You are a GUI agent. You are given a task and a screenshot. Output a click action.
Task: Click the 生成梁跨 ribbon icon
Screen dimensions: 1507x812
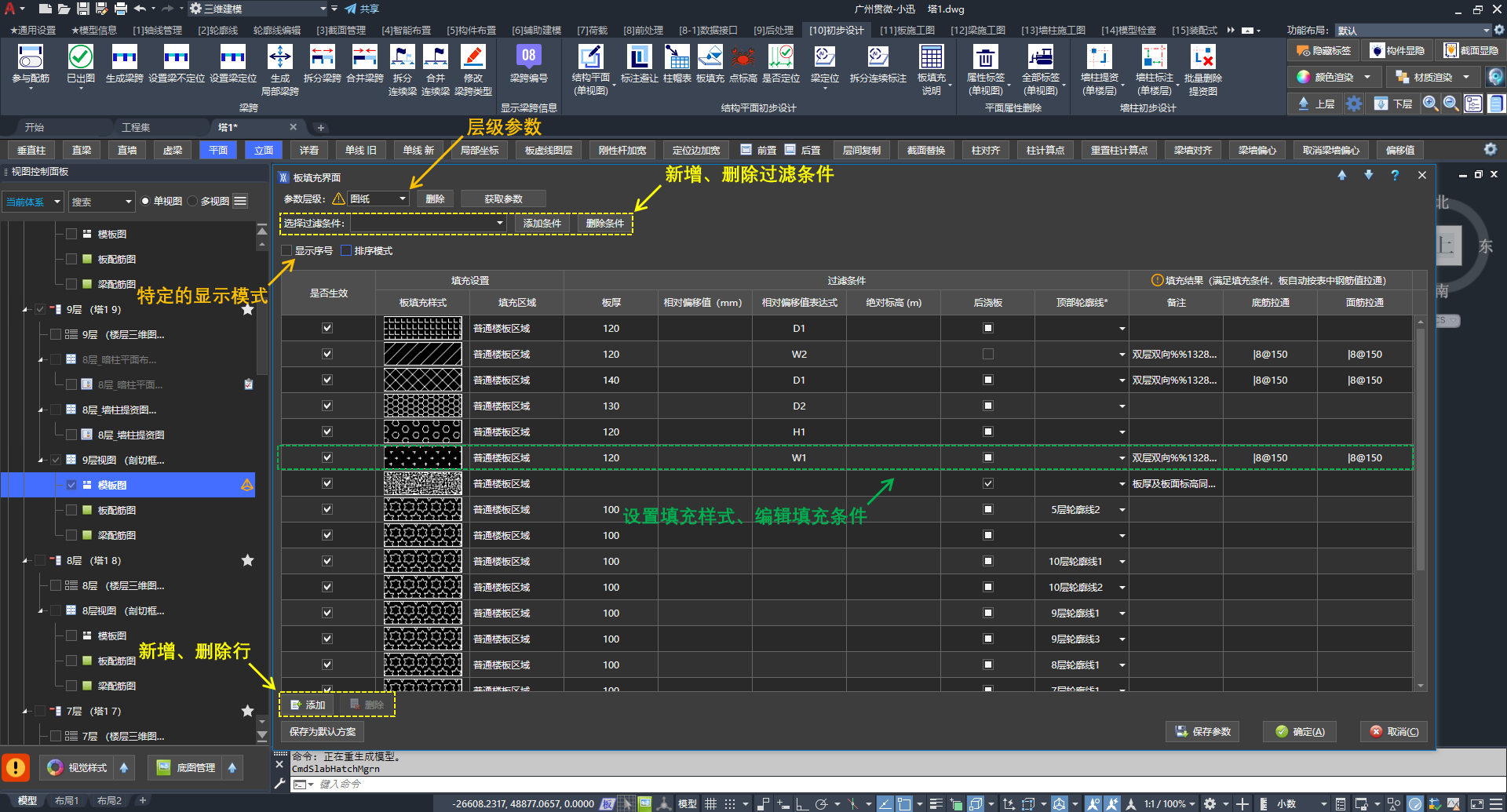click(124, 58)
